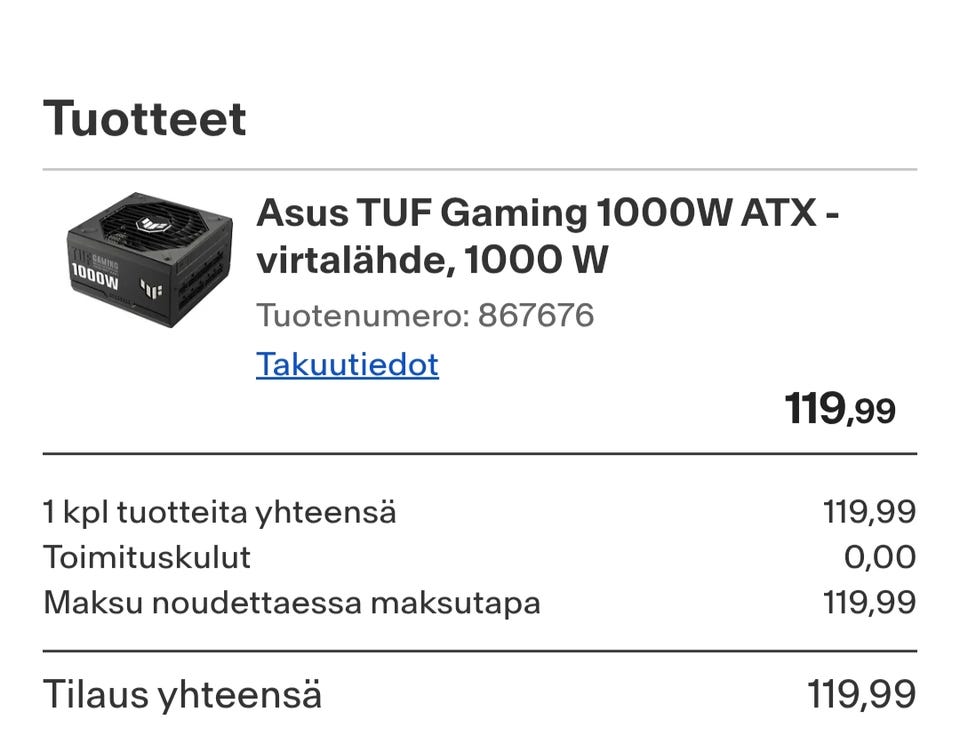Click the Asus TUF power supply thumbnail
The width and height of the screenshot is (960, 751).
coord(150,260)
